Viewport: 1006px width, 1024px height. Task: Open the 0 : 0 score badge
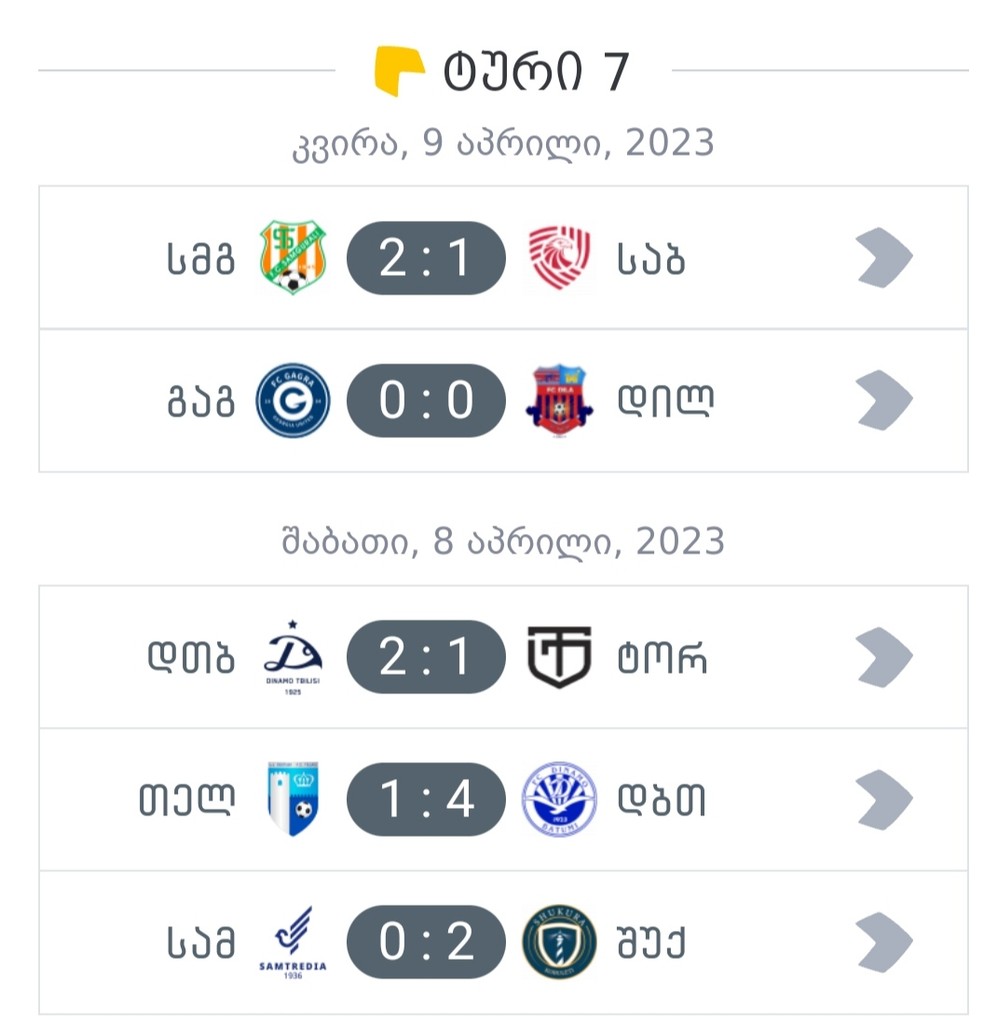click(x=426, y=400)
